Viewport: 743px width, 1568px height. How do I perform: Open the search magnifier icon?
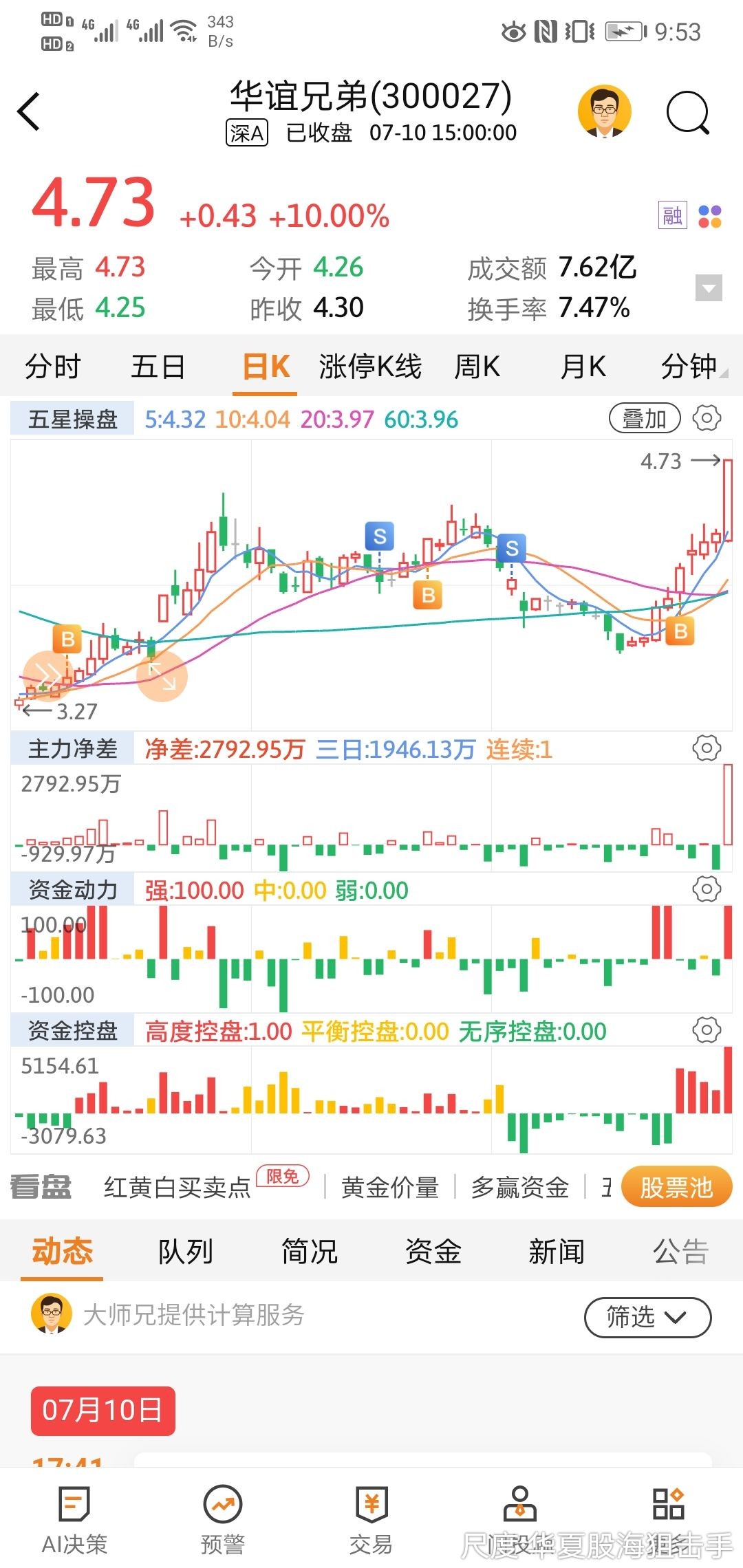[x=687, y=112]
